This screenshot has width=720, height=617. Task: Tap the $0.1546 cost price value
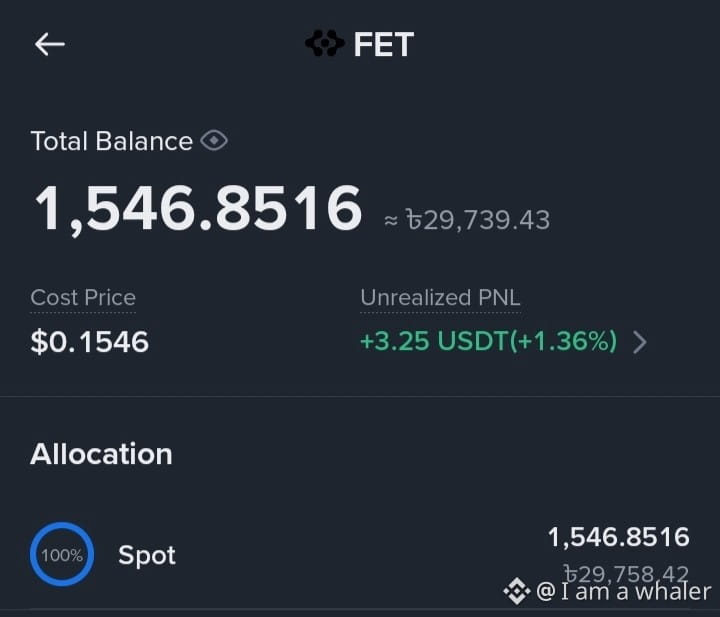click(x=90, y=342)
